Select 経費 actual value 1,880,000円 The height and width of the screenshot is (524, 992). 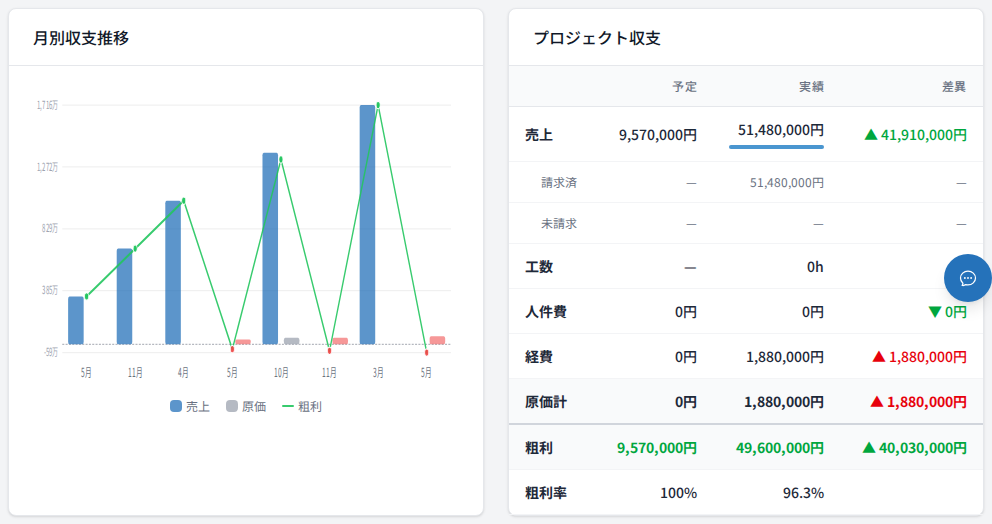(x=785, y=357)
